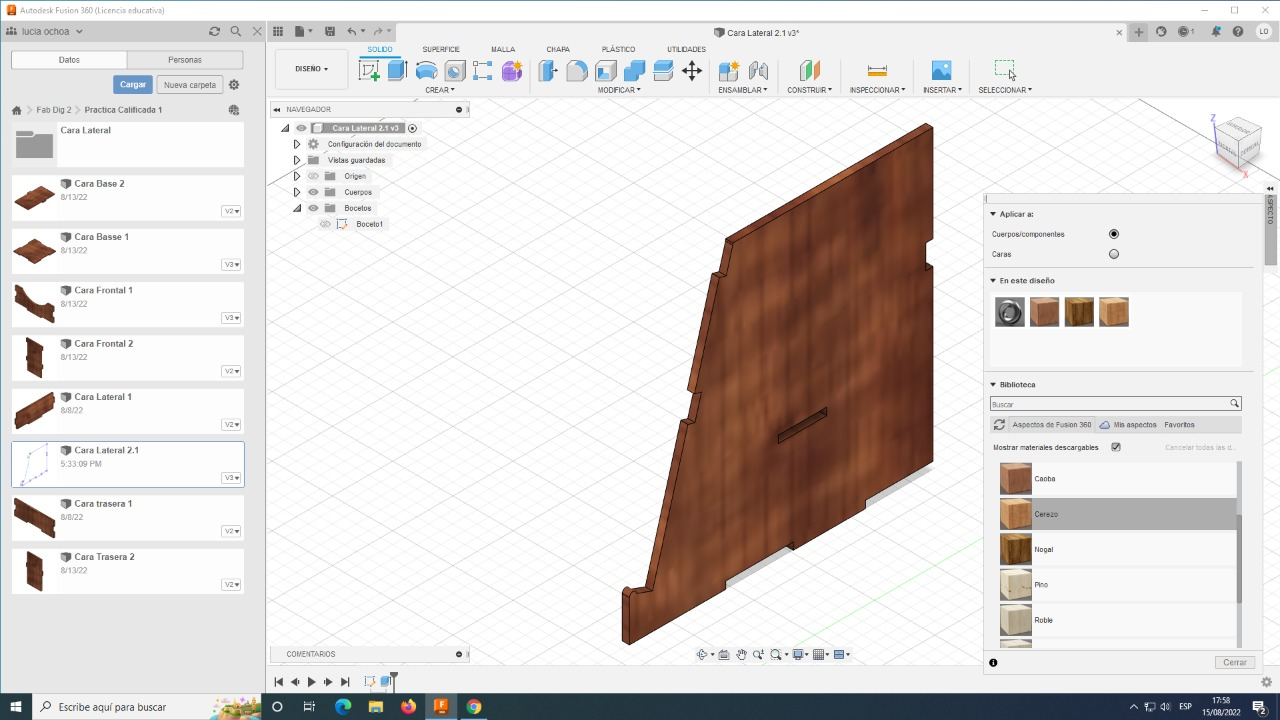Click the Grid and Snaps icon
Viewport: 1280px width, 720px height.
click(819, 655)
